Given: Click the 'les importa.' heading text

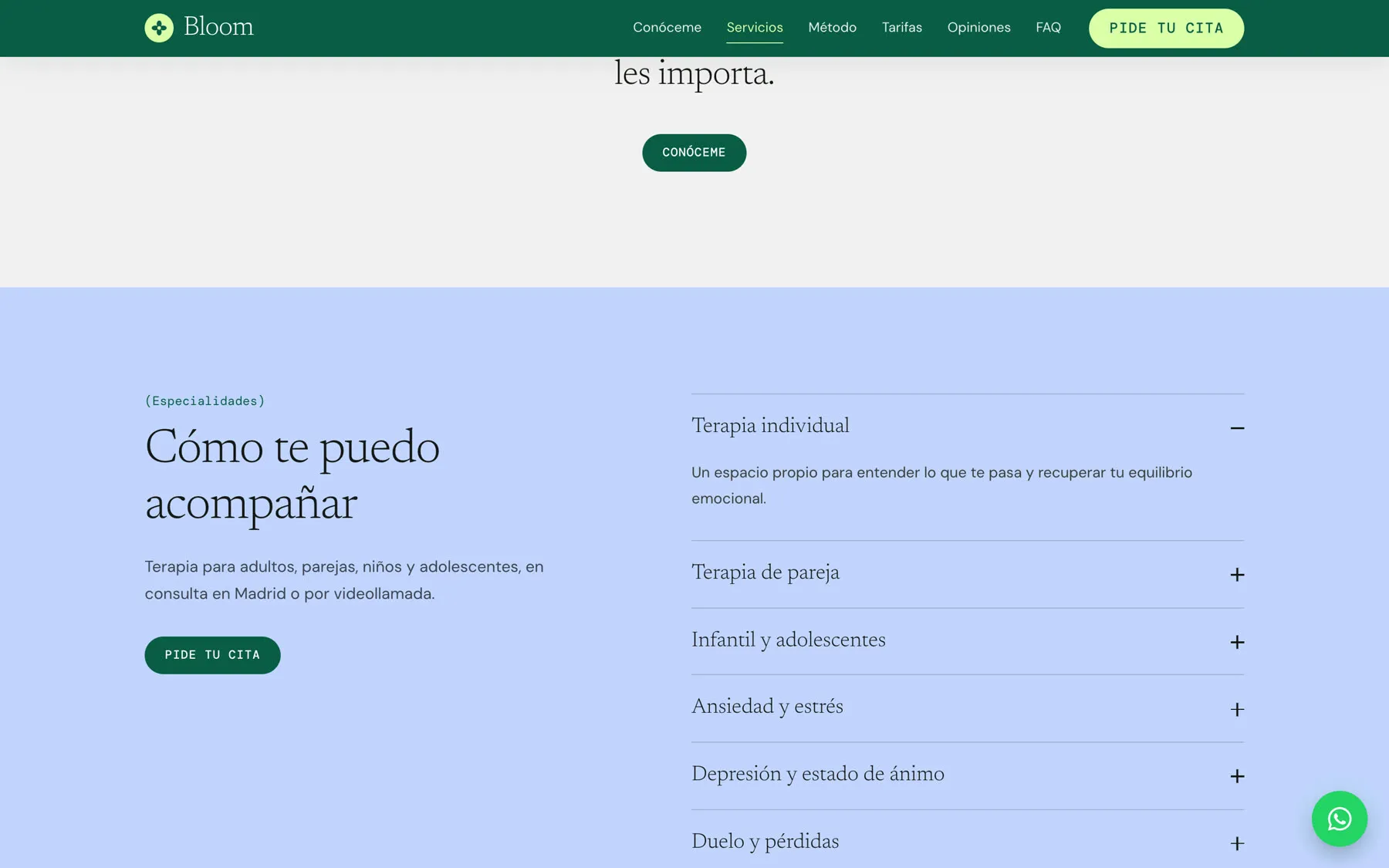Looking at the screenshot, I should point(694,74).
